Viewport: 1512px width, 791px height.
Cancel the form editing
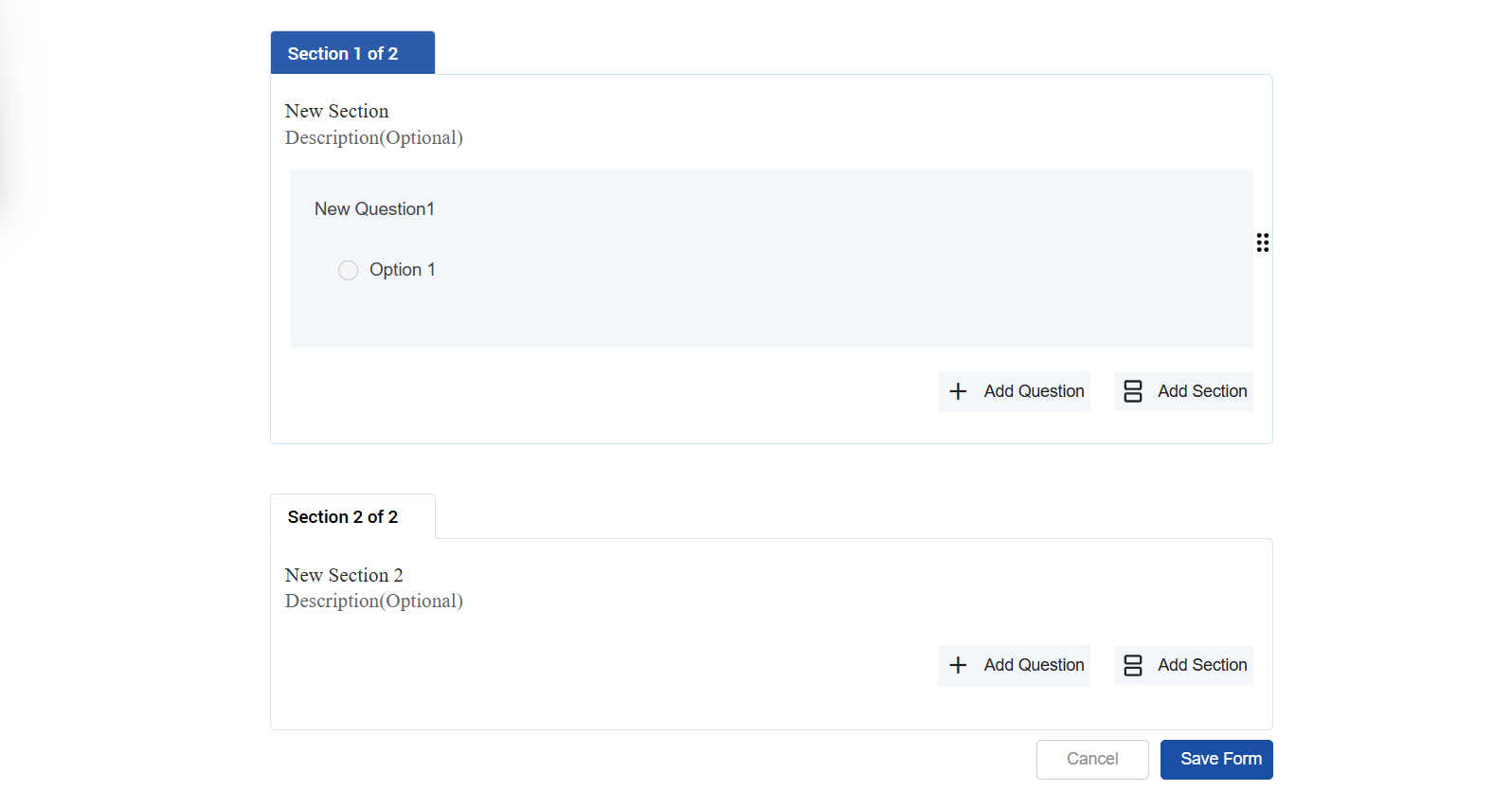click(x=1091, y=759)
